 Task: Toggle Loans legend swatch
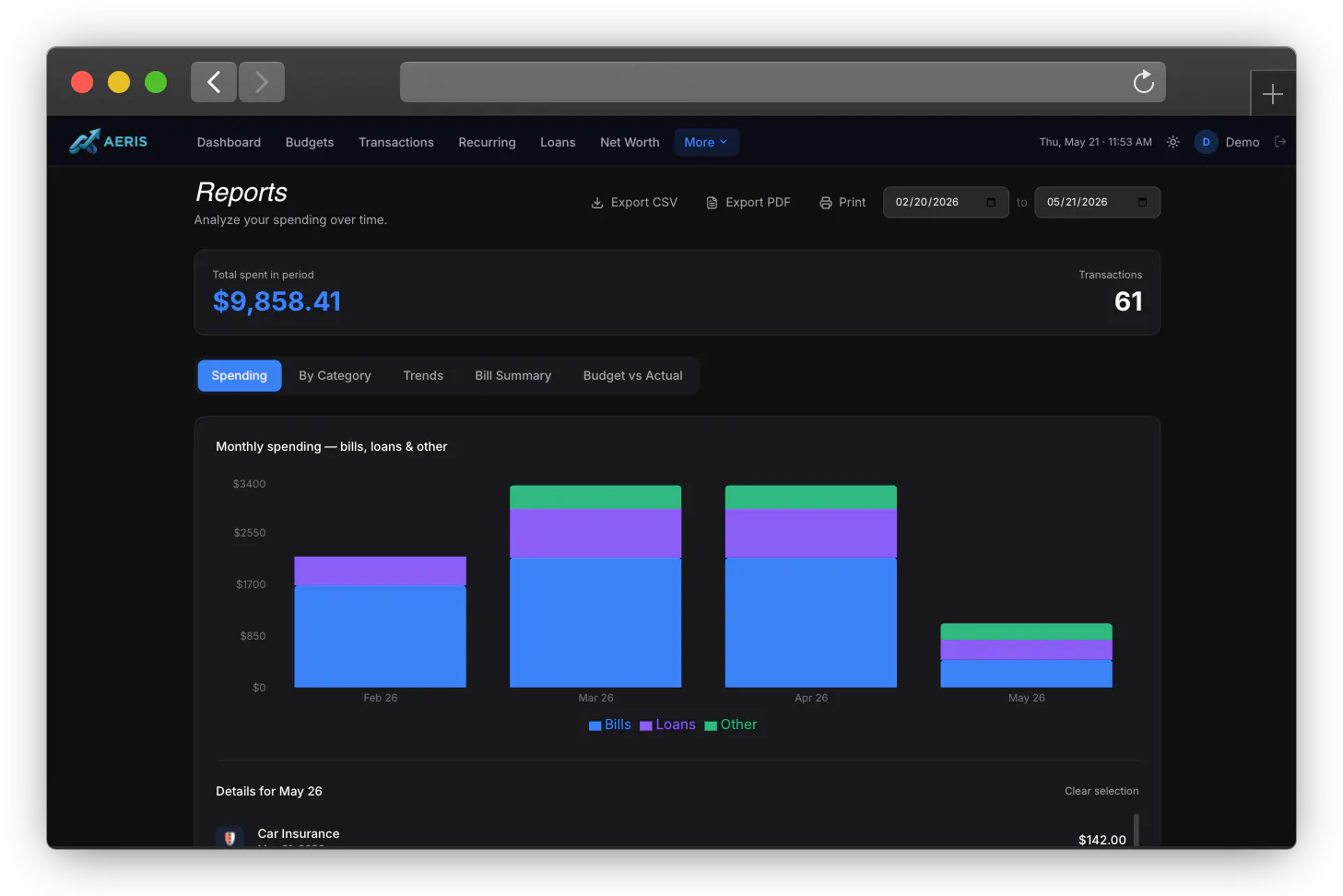tap(645, 725)
